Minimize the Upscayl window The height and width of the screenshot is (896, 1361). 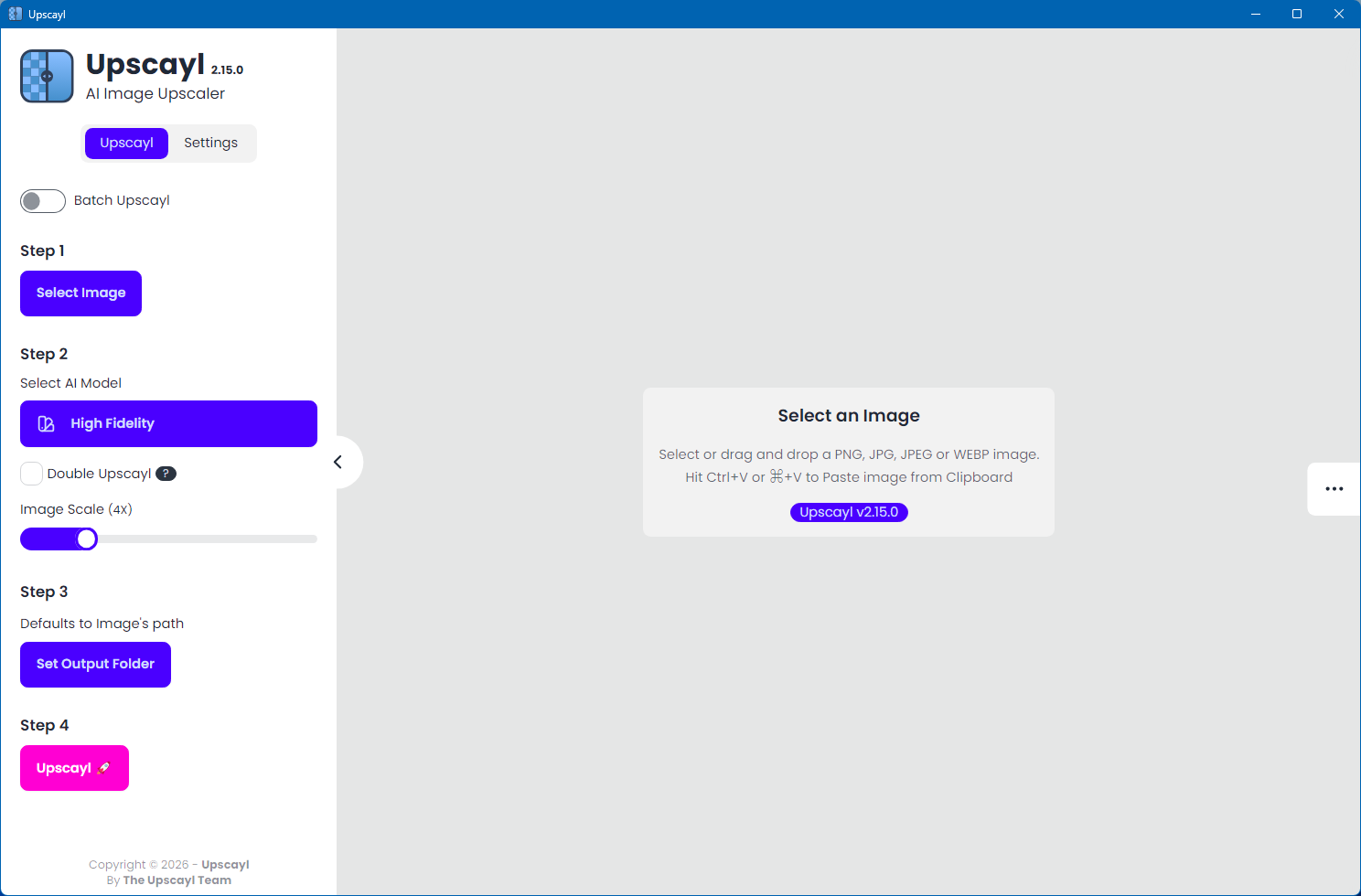pyautogui.click(x=1256, y=14)
